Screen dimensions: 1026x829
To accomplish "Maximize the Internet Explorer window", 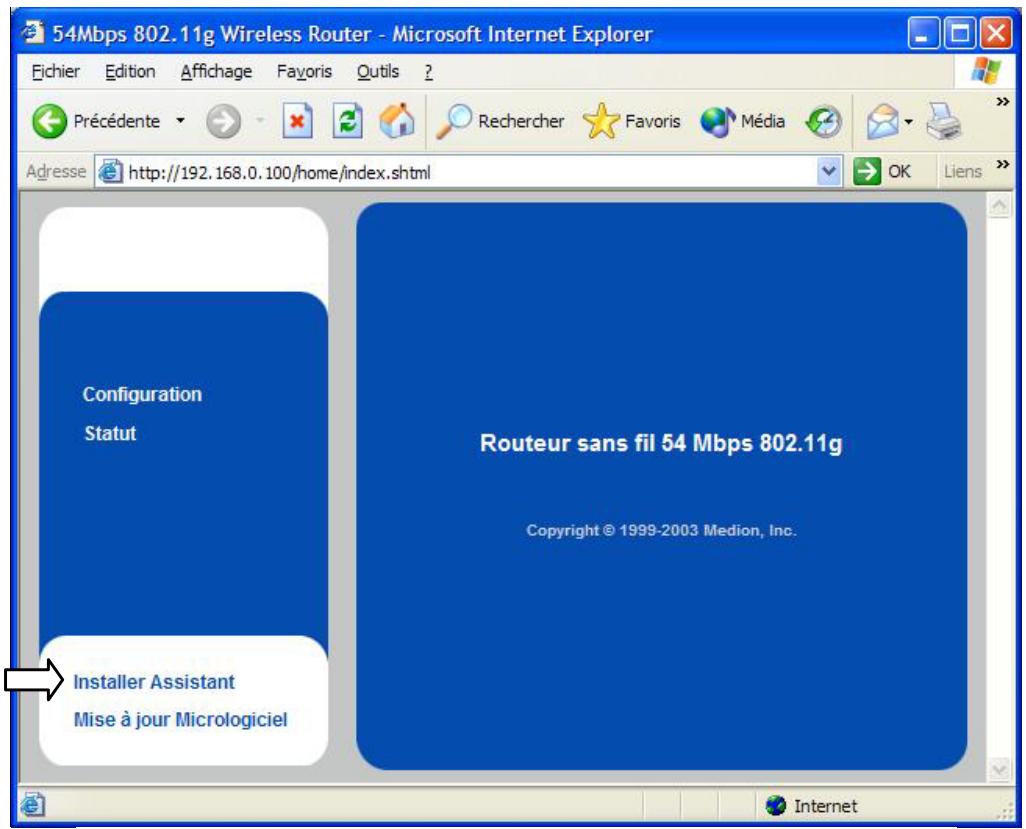I will pos(959,33).
